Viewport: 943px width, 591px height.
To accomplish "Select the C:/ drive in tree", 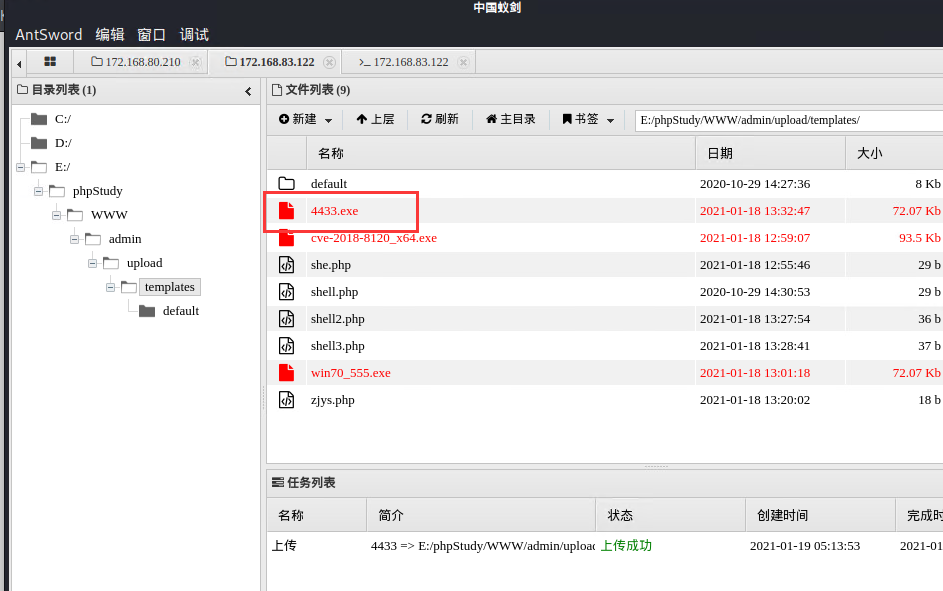I will point(62,119).
